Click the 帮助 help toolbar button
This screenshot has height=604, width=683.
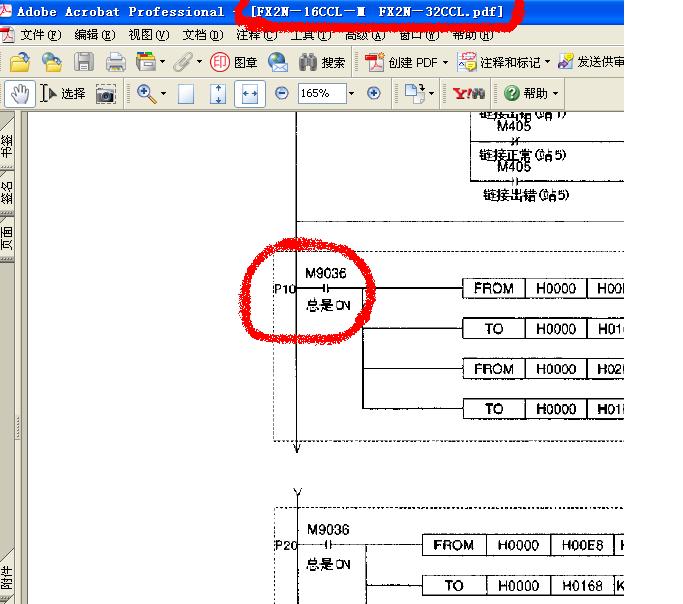tap(531, 93)
